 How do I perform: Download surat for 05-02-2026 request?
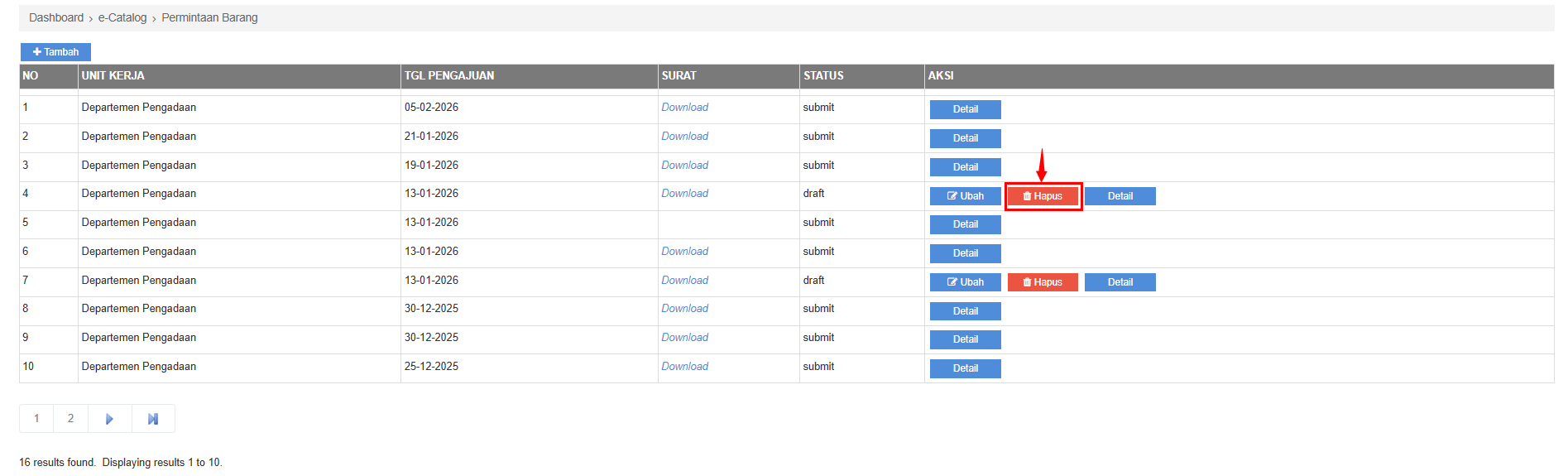pyautogui.click(x=684, y=108)
